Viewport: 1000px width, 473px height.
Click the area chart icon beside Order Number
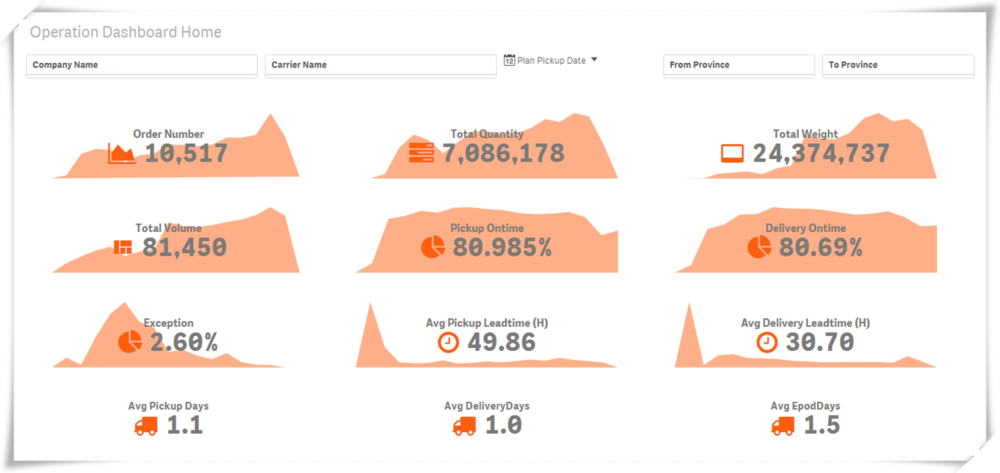122,154
